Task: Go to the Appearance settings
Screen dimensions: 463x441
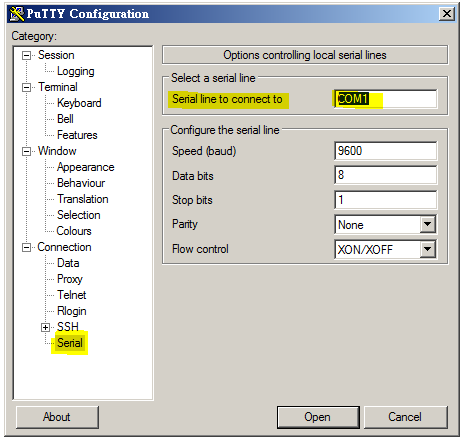Action: pos(86,167)
